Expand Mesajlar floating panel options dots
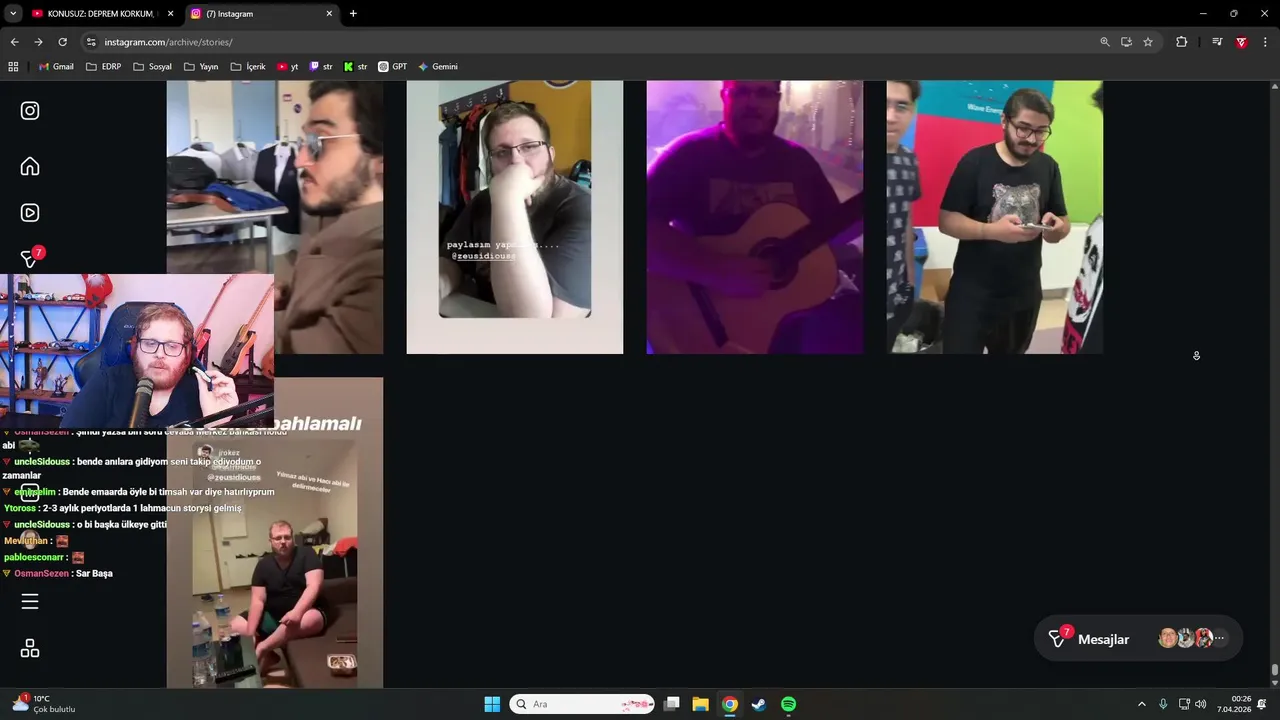 point(1219,638)
